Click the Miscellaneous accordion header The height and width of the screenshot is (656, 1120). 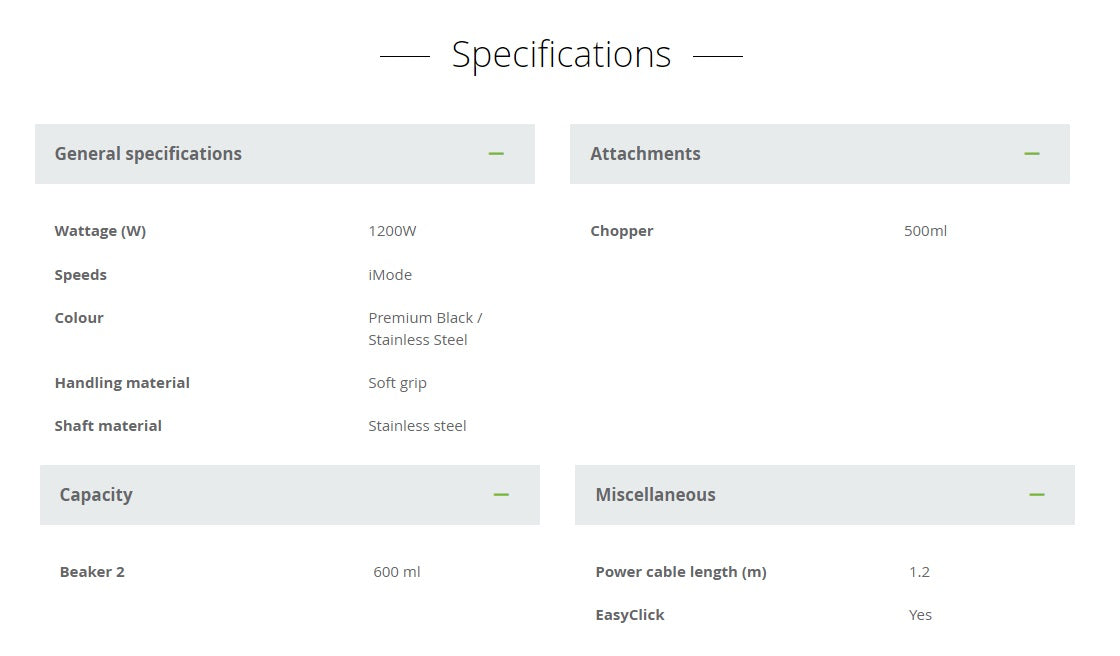(x=655, y=495)
